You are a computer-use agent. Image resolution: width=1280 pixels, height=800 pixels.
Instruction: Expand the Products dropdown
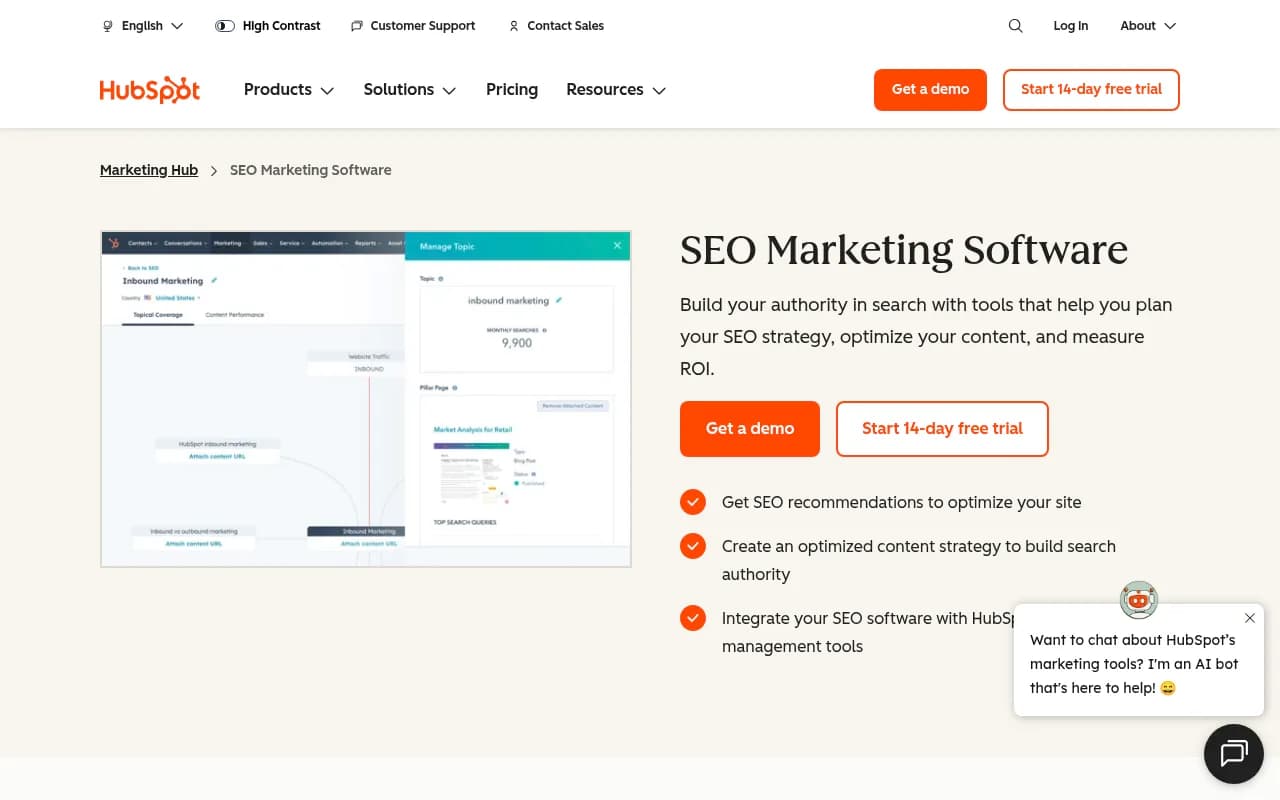tap(288, 89)
